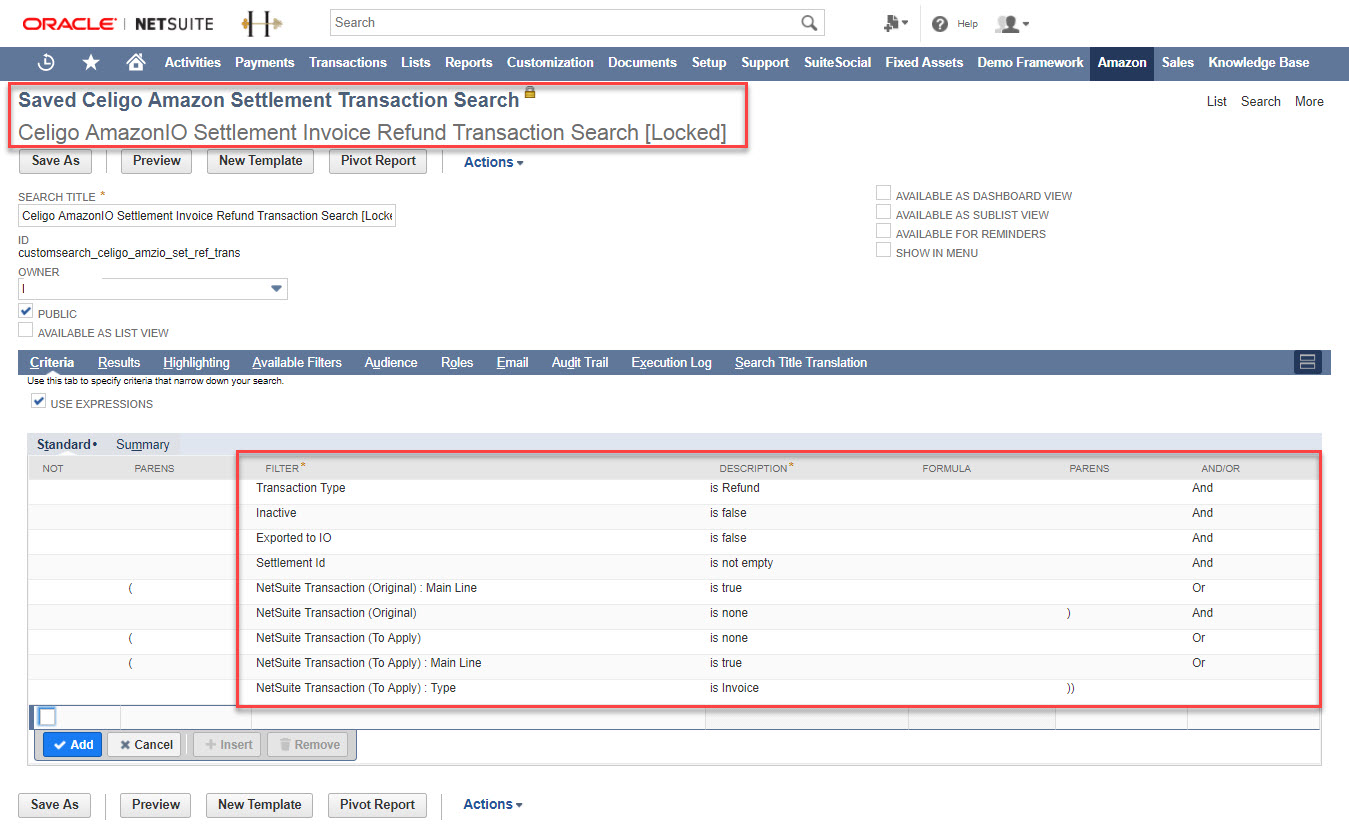Open the Knowledge Base menu
Image resolution: width=1349 pixels, height=839 pixels.
1258,62
